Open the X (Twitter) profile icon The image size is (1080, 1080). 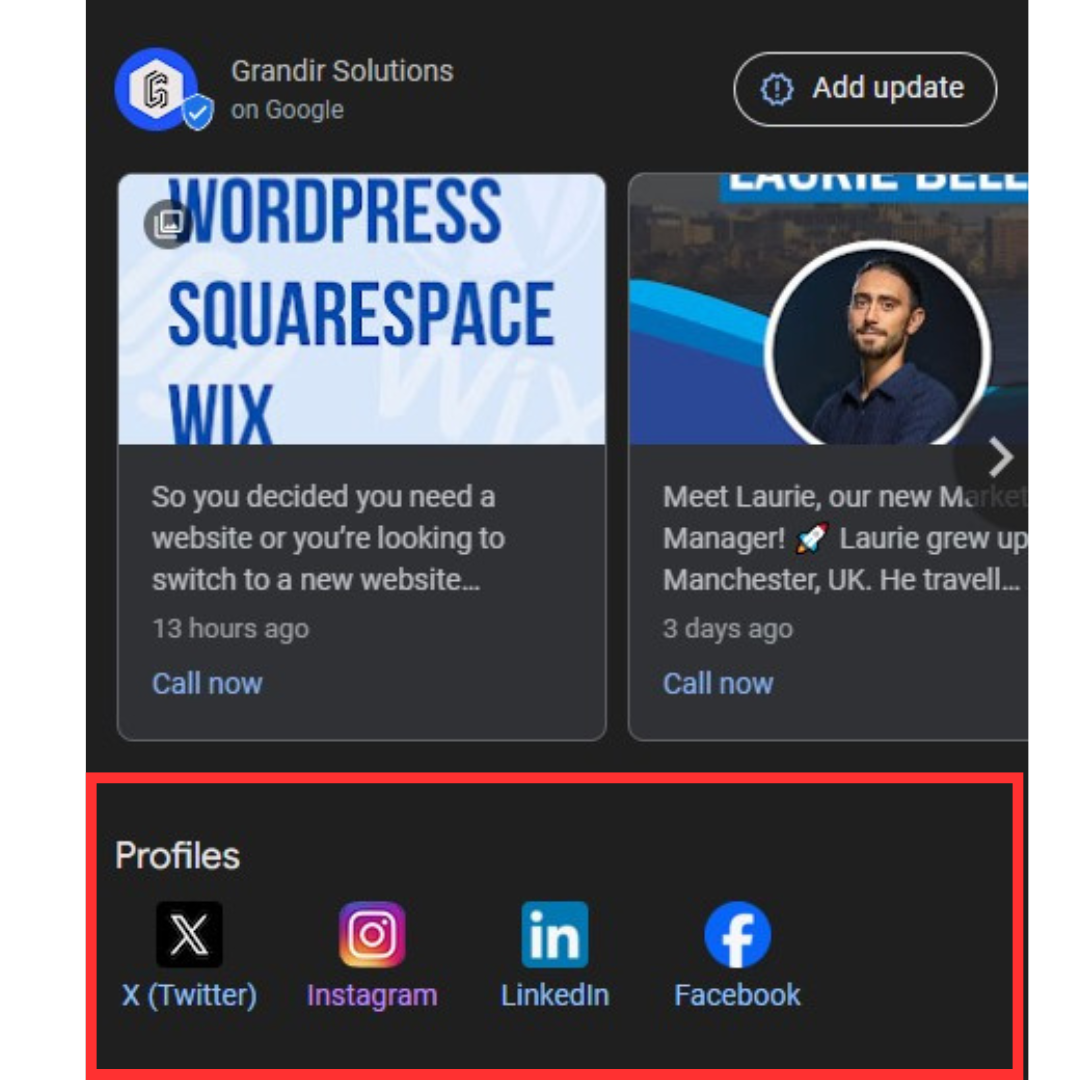(x=189, y=934)
